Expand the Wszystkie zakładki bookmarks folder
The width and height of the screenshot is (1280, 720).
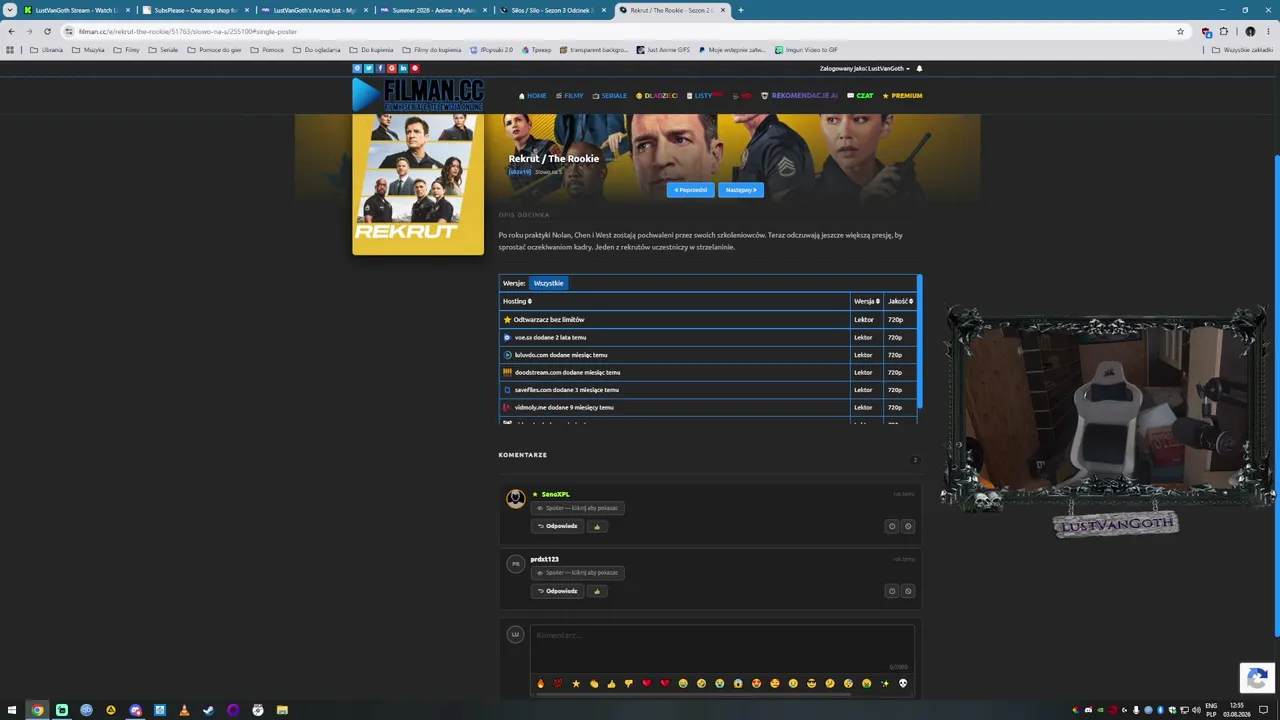(1243, 50)
